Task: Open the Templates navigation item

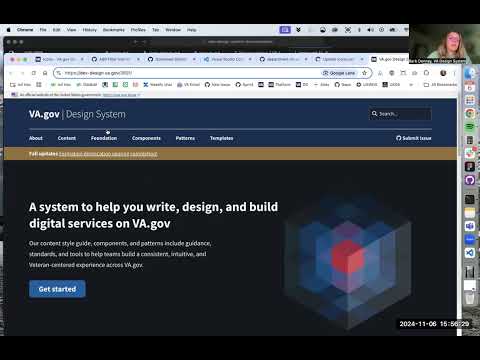Action: click(222, 138)
